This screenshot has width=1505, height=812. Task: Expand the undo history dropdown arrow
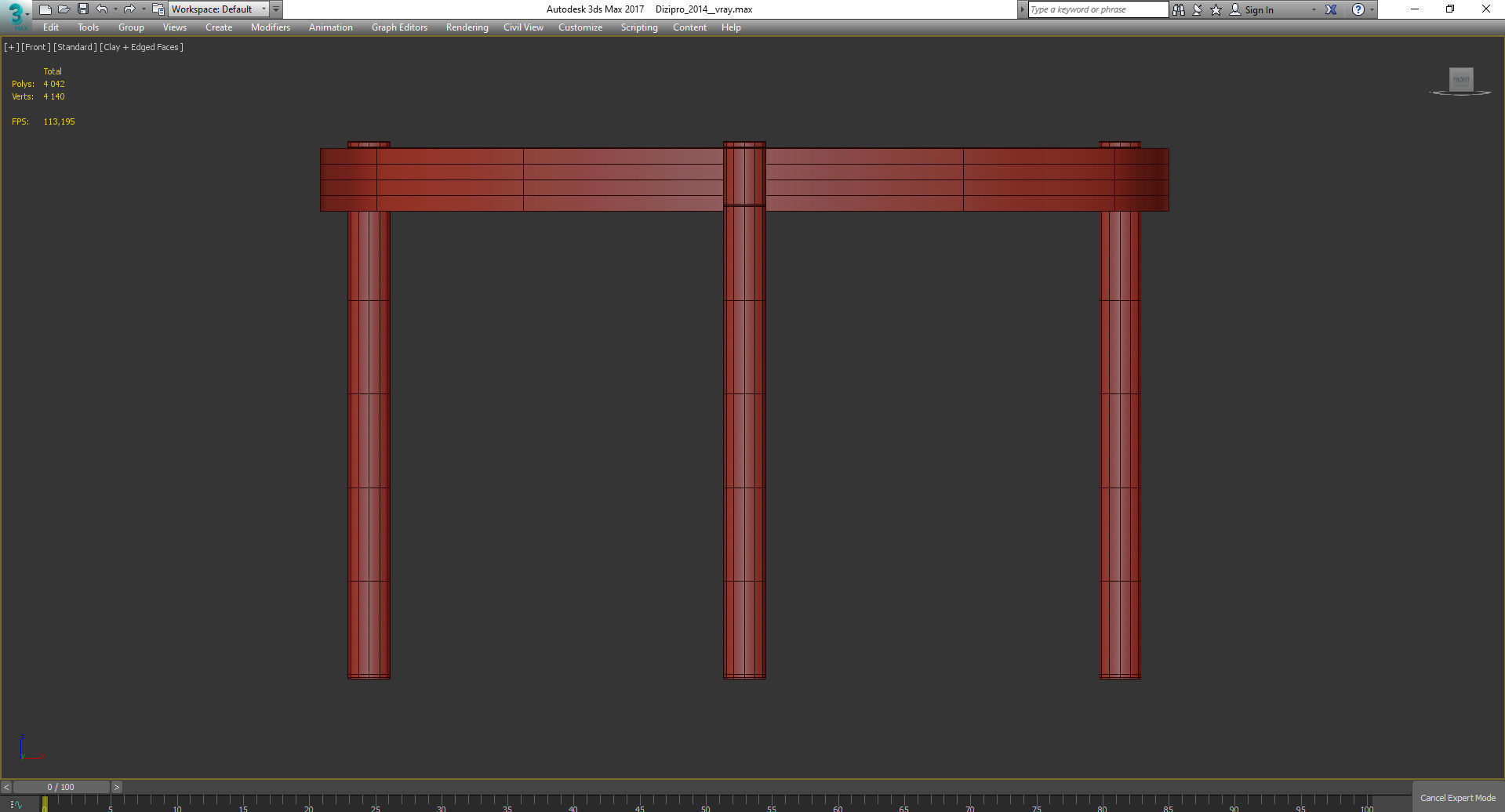coord(115,9)
